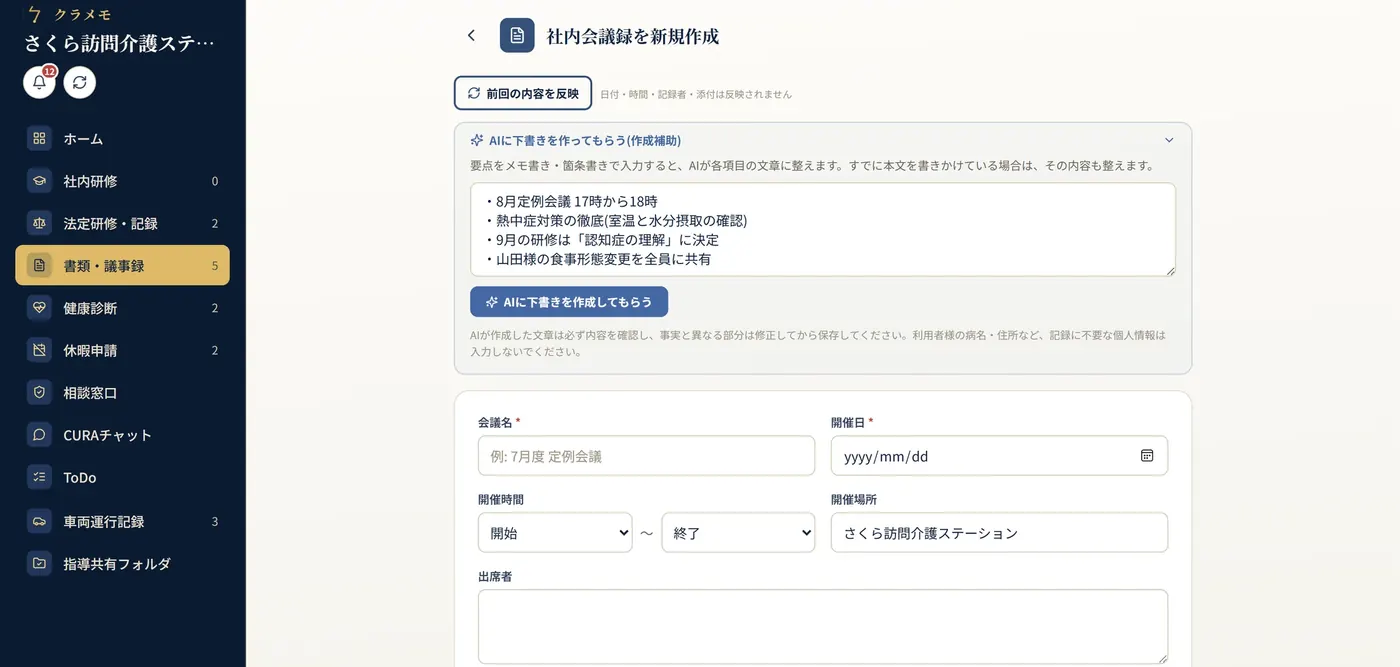Click the 書類・議事録 document icon
This screenshot has height=667, width=1400.
click(39, 265)
